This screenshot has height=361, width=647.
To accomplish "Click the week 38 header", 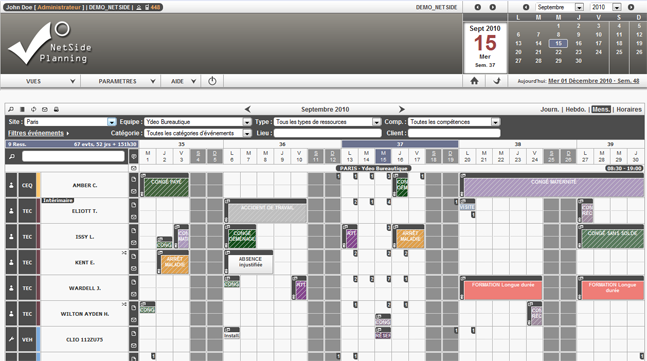I will tap(517, 144).
